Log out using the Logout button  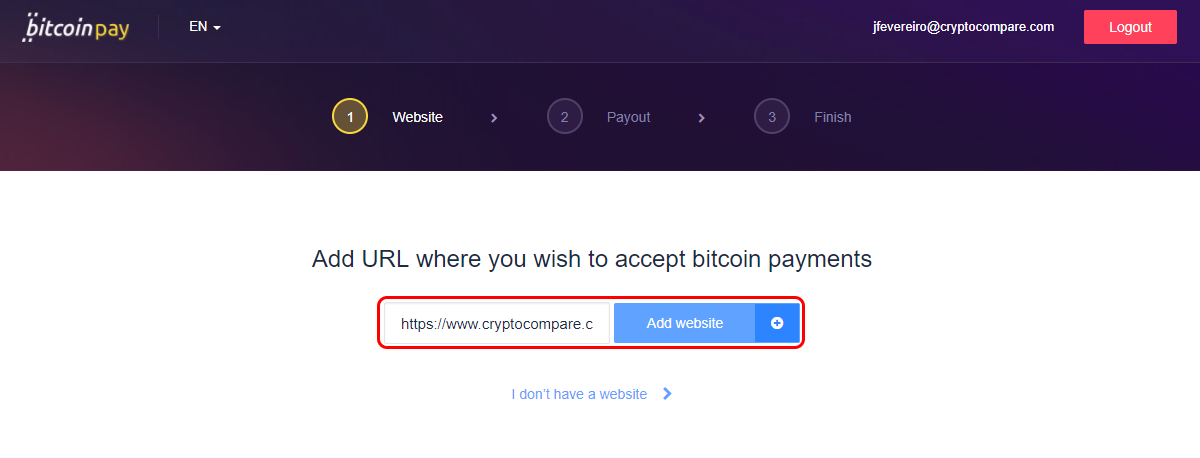coord(1130,27)
